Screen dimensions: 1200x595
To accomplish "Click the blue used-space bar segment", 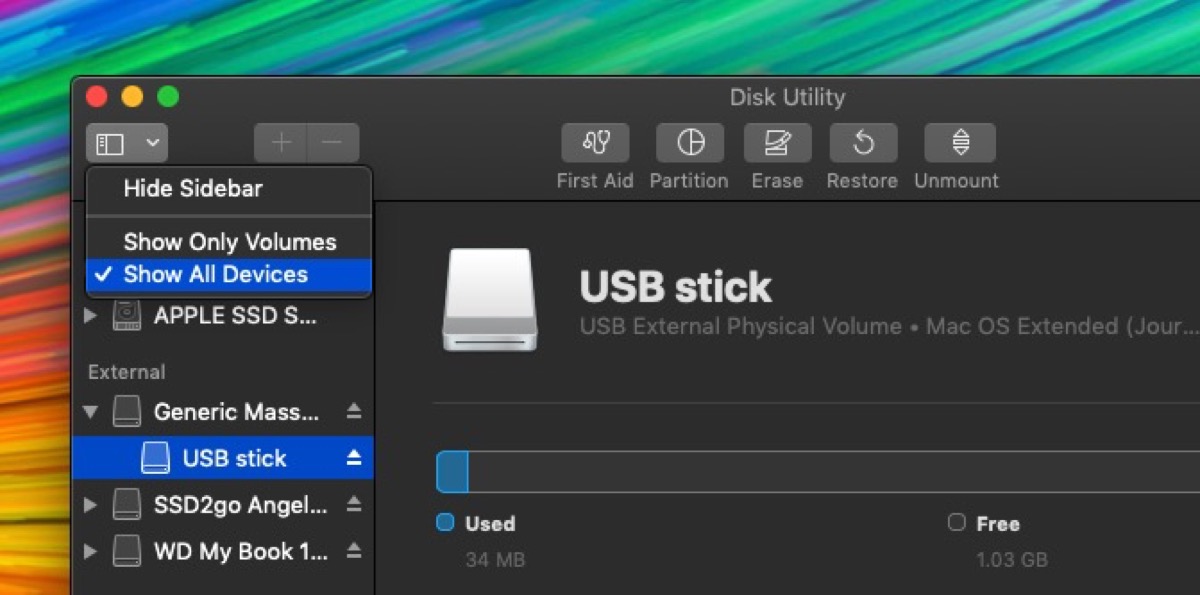I will click(452, 472).
